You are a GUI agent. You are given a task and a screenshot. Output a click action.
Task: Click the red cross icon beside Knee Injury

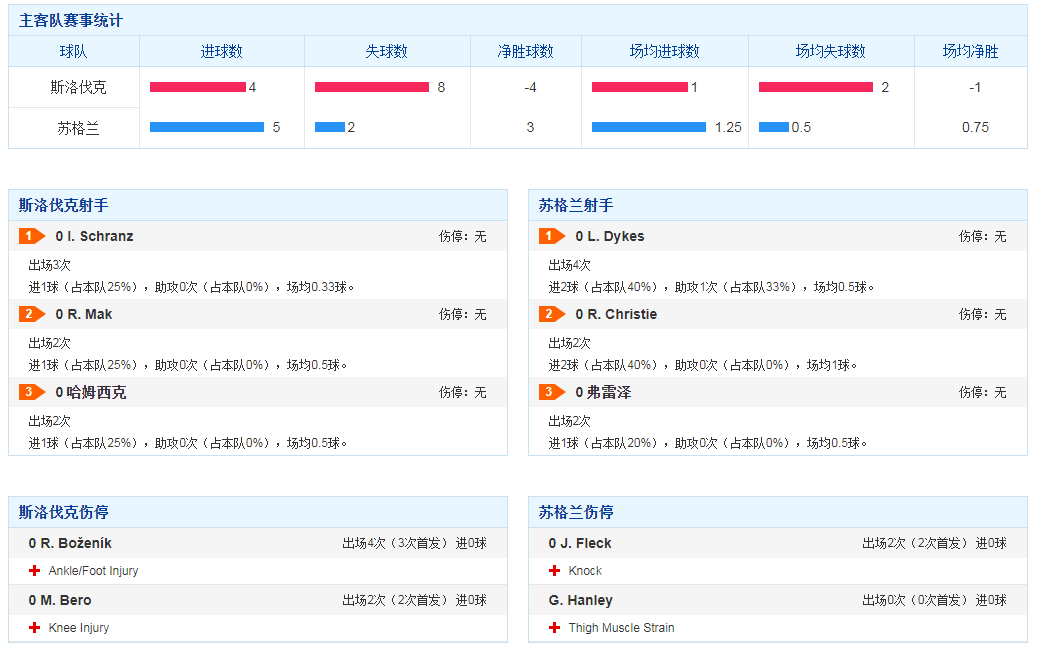coord(35,628)
